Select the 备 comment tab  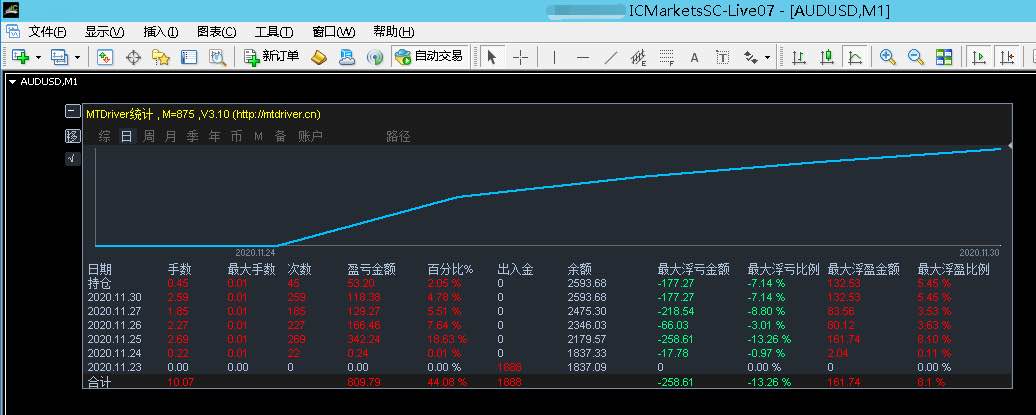(280, 137)
